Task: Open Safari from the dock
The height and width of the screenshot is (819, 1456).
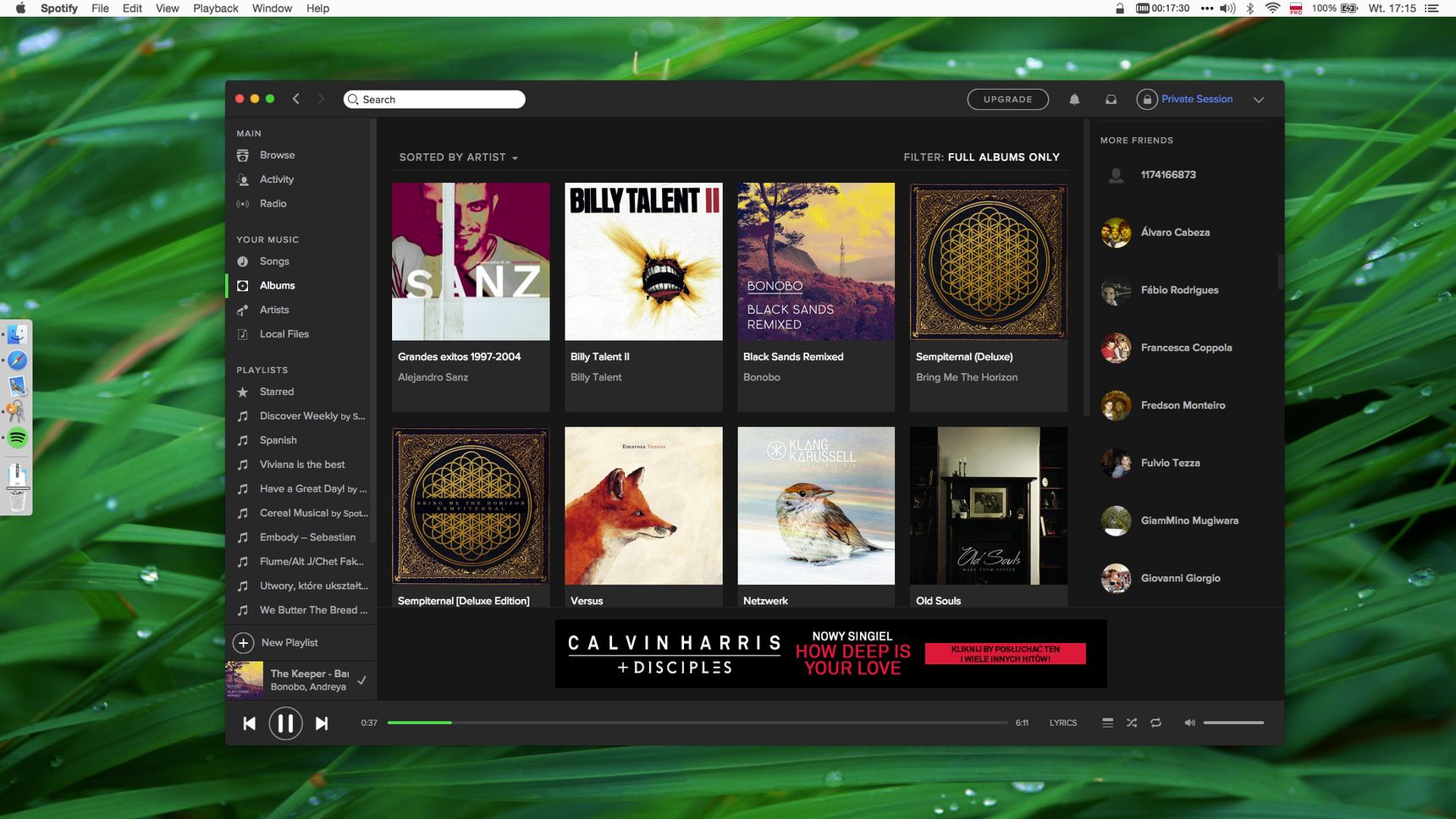Action: pyautogui.click(x=17, y=360)
